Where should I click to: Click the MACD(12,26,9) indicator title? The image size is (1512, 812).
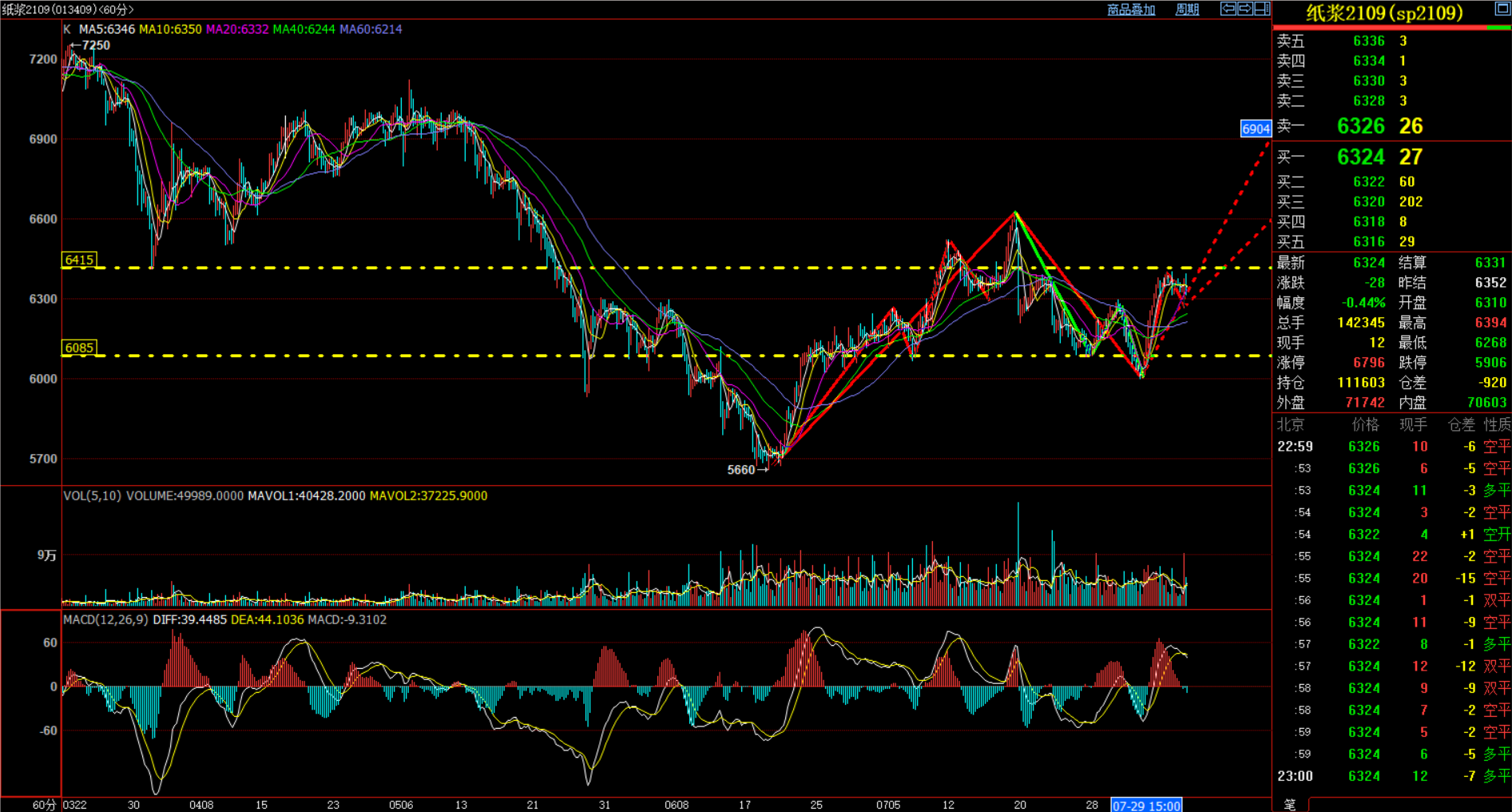(105, 620)
